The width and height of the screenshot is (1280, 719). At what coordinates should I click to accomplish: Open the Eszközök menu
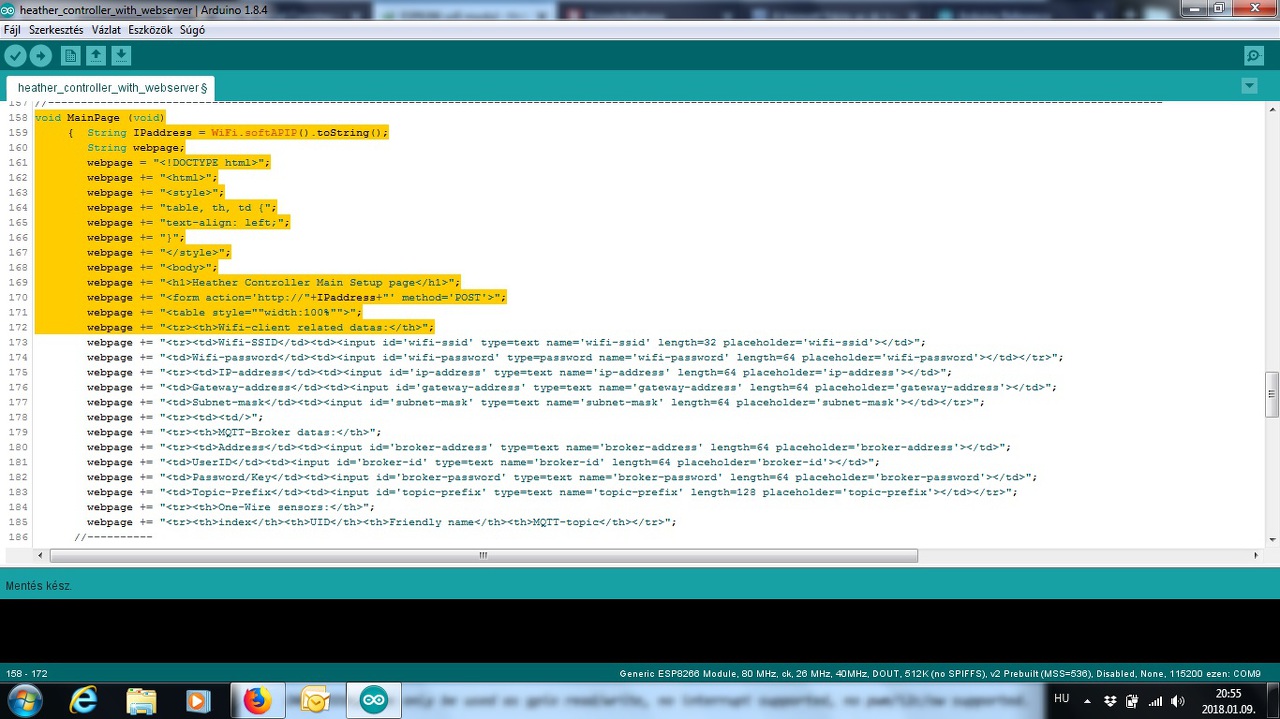pos(150,30)
